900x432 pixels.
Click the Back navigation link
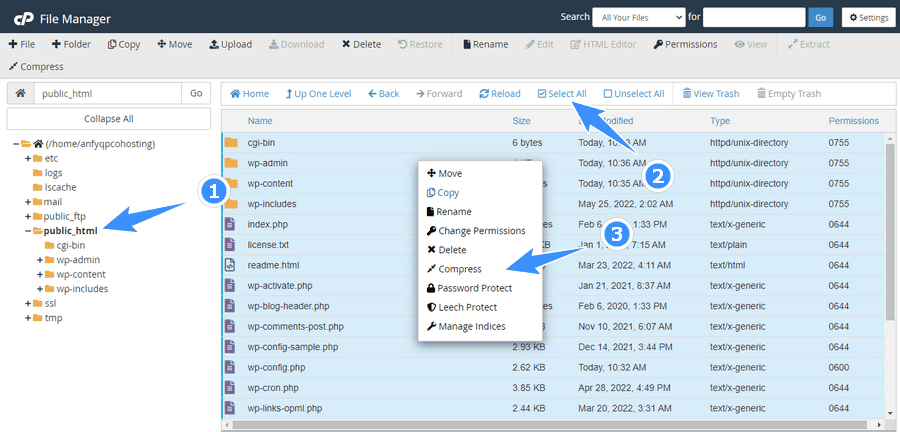click(x=383, y=94)
